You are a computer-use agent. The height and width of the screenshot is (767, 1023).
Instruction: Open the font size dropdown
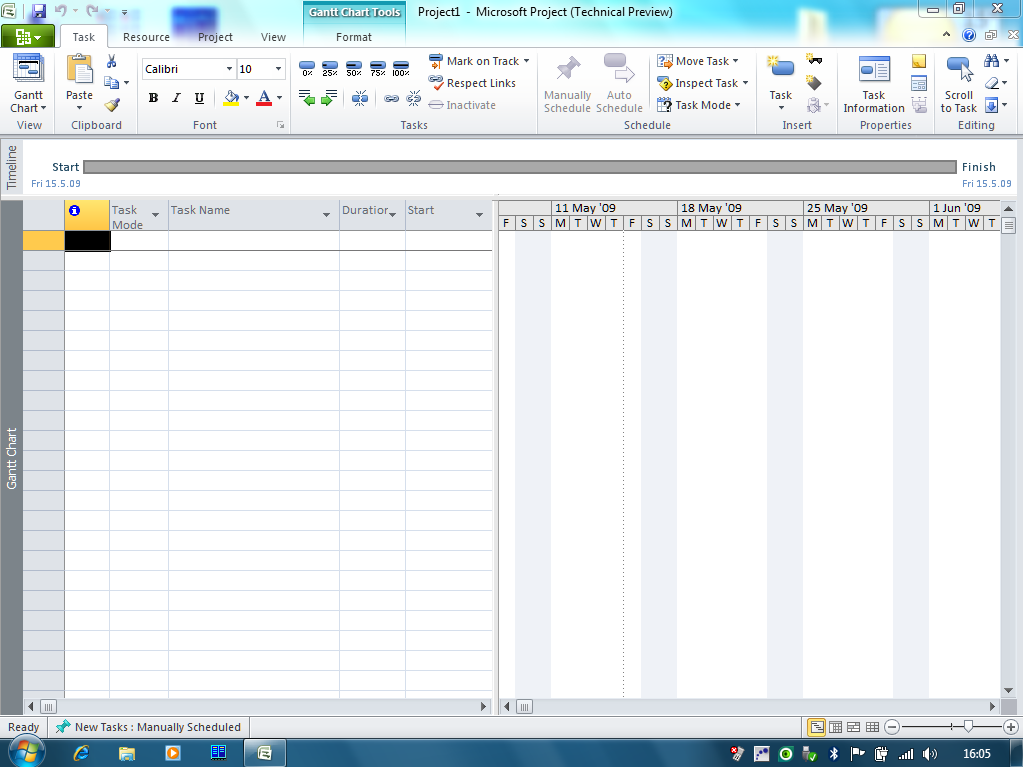click(x=279, y=68)
